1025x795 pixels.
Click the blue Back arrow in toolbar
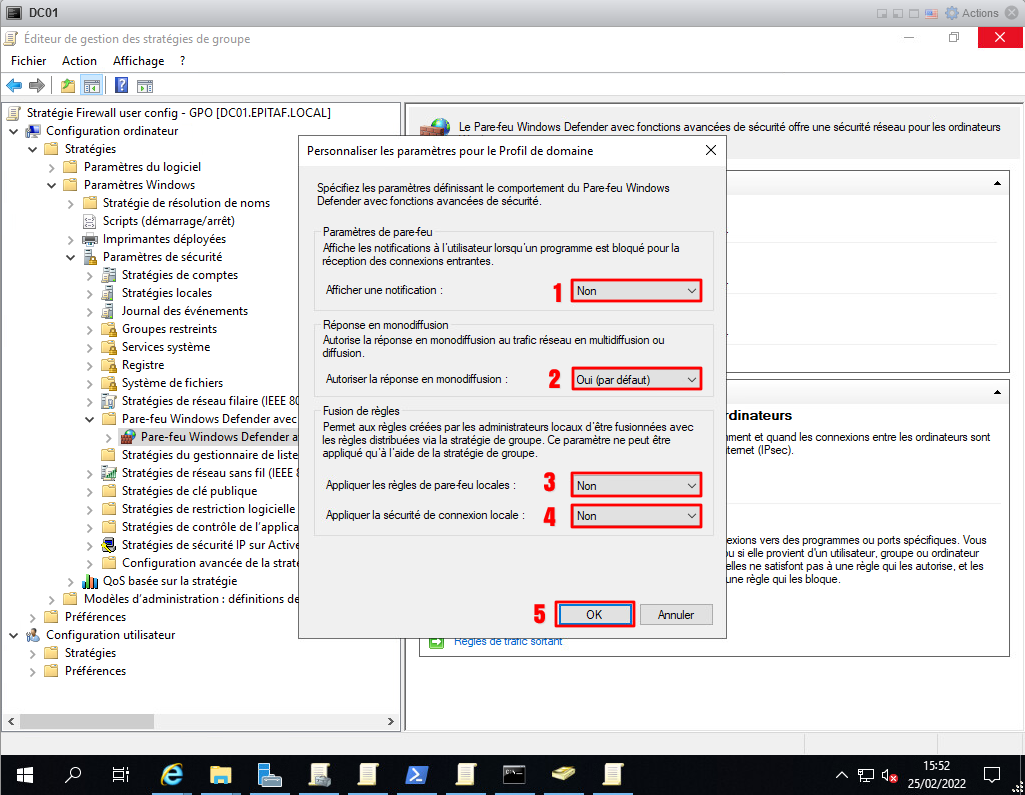click(14, 85)
